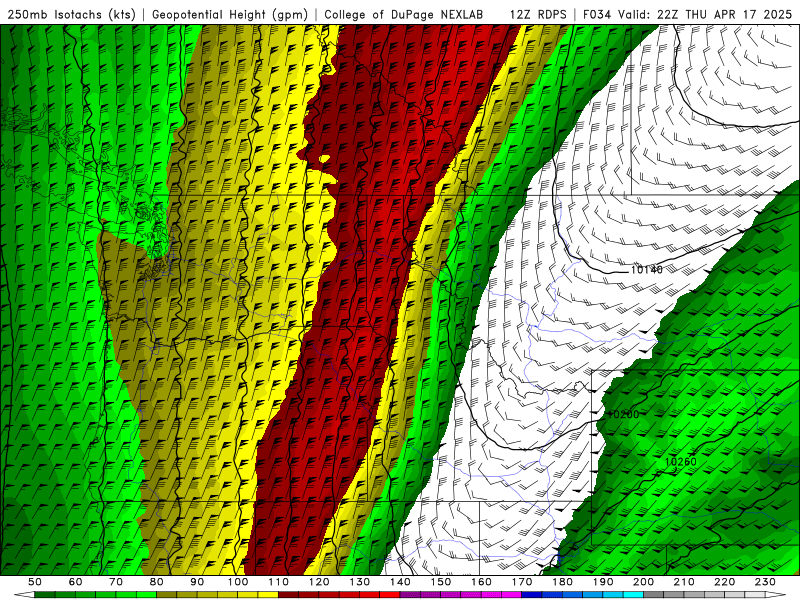
Task: Click the 80 value on the color scale
Action: click(x=157, y=582)
